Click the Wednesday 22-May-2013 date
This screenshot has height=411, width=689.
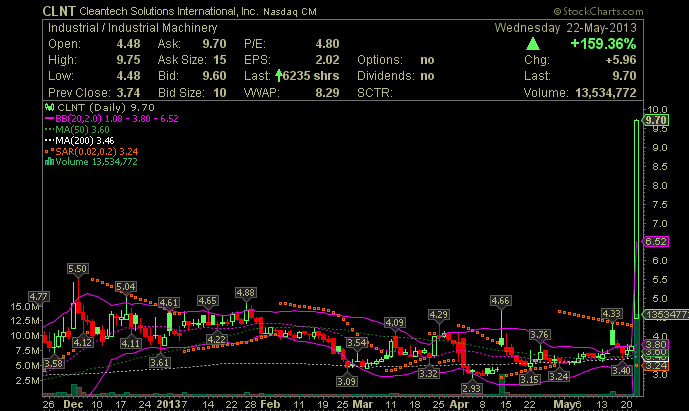click(x=566, y=28)
